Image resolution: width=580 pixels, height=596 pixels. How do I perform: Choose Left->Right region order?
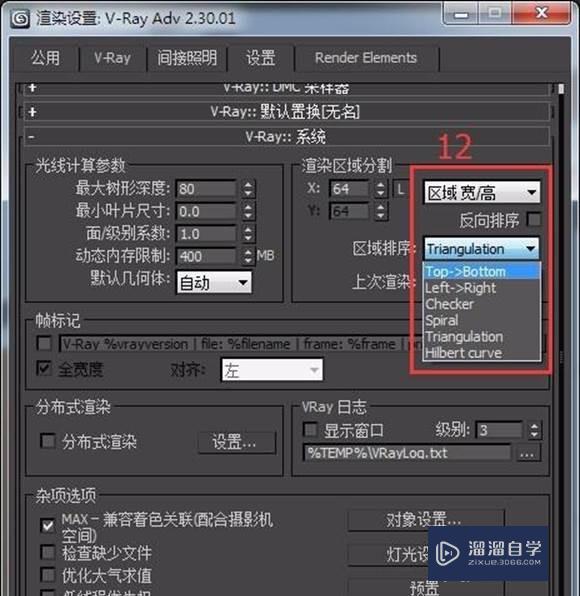[482, 288]
